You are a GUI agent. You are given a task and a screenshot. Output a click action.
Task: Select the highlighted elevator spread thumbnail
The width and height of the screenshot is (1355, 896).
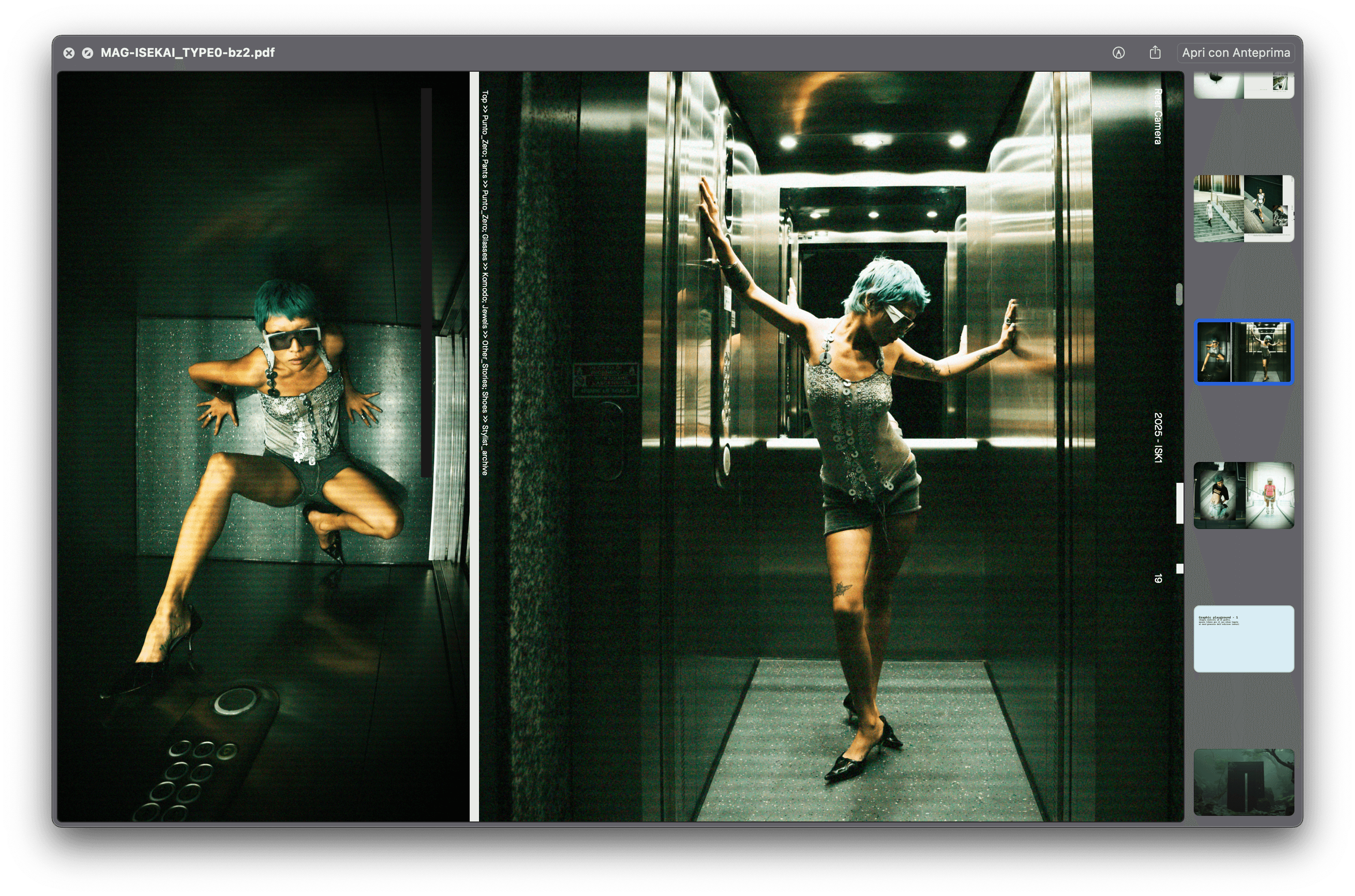click(x=1244, y=352)
